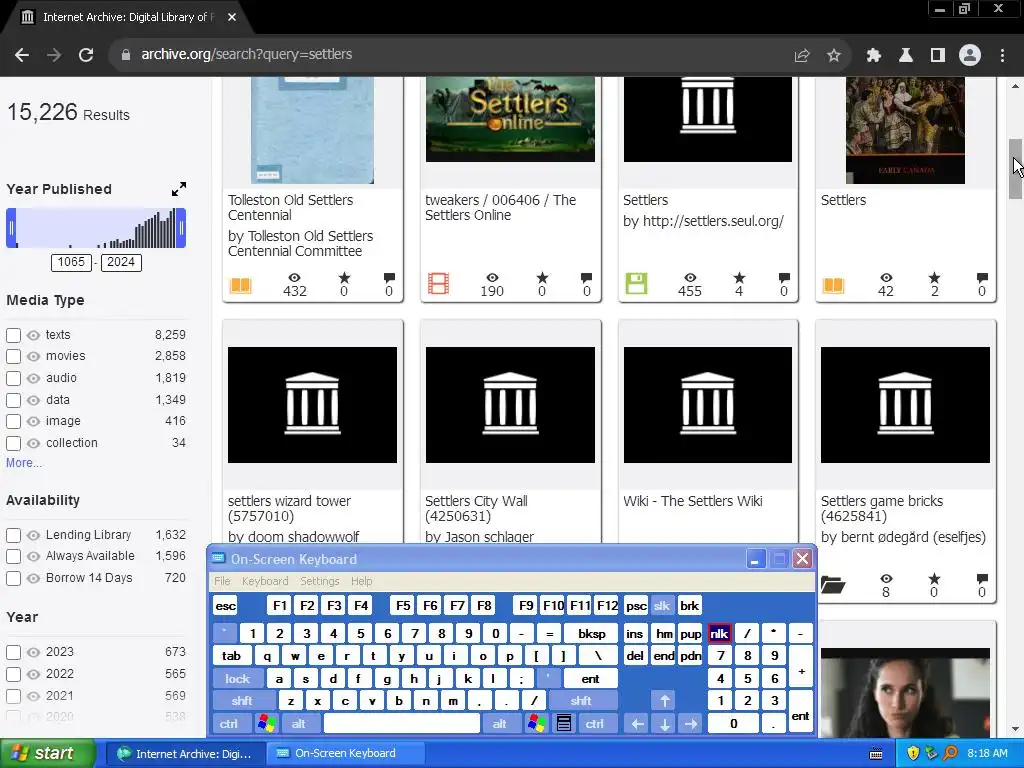Toggle the eye icon next to movies
The image size is (1024, 768).
click(x=33, y=357)
